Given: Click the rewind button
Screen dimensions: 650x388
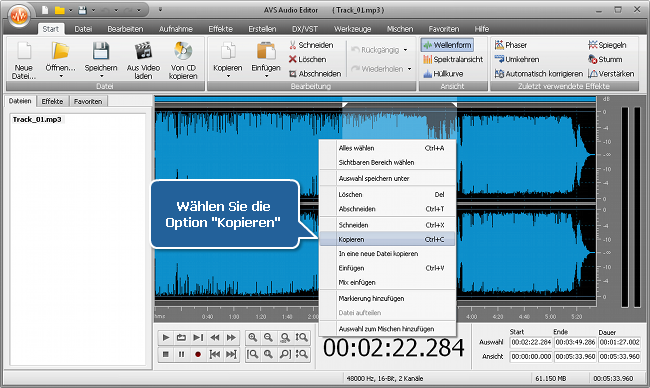Looking at the screenshot, I should coord(214,337).
